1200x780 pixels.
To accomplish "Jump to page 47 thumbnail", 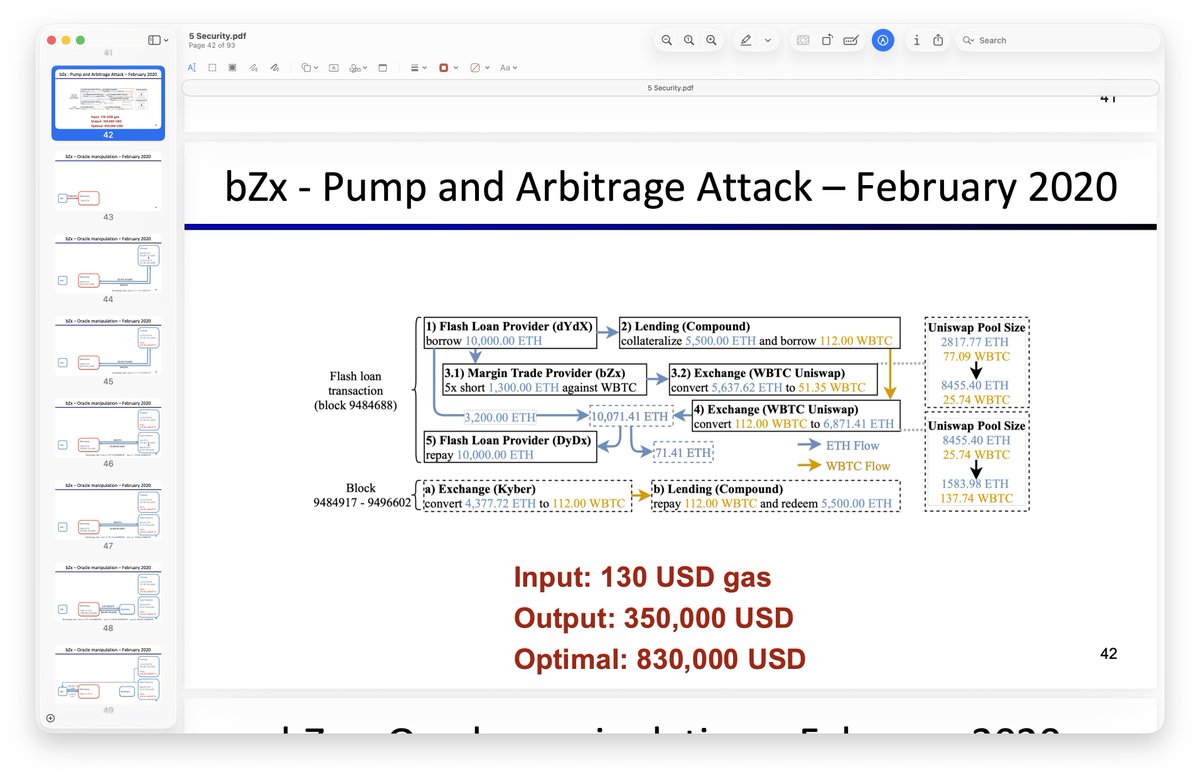I will [108, 511].
